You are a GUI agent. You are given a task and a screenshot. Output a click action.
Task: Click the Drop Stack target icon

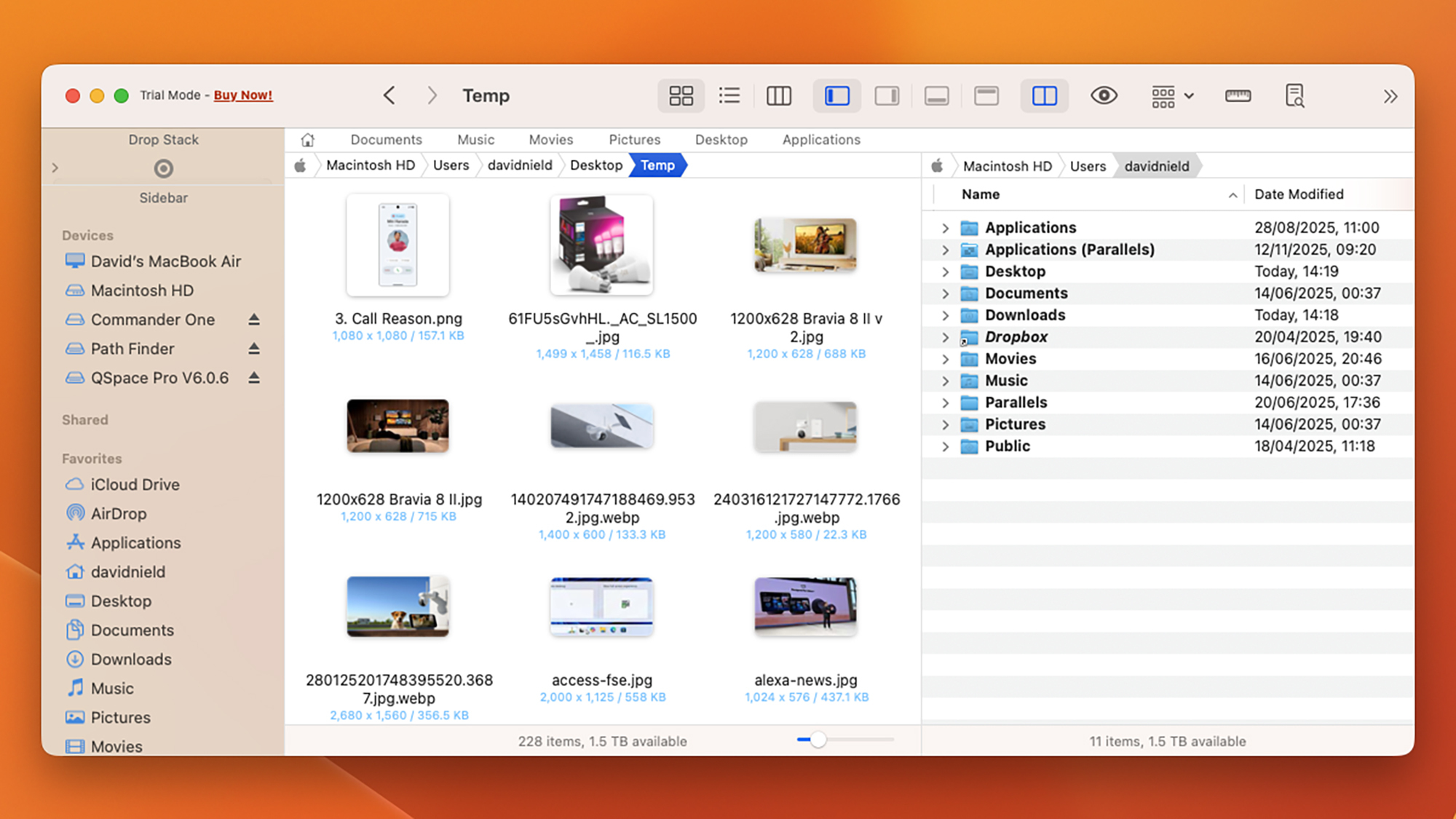coord(163,169)
